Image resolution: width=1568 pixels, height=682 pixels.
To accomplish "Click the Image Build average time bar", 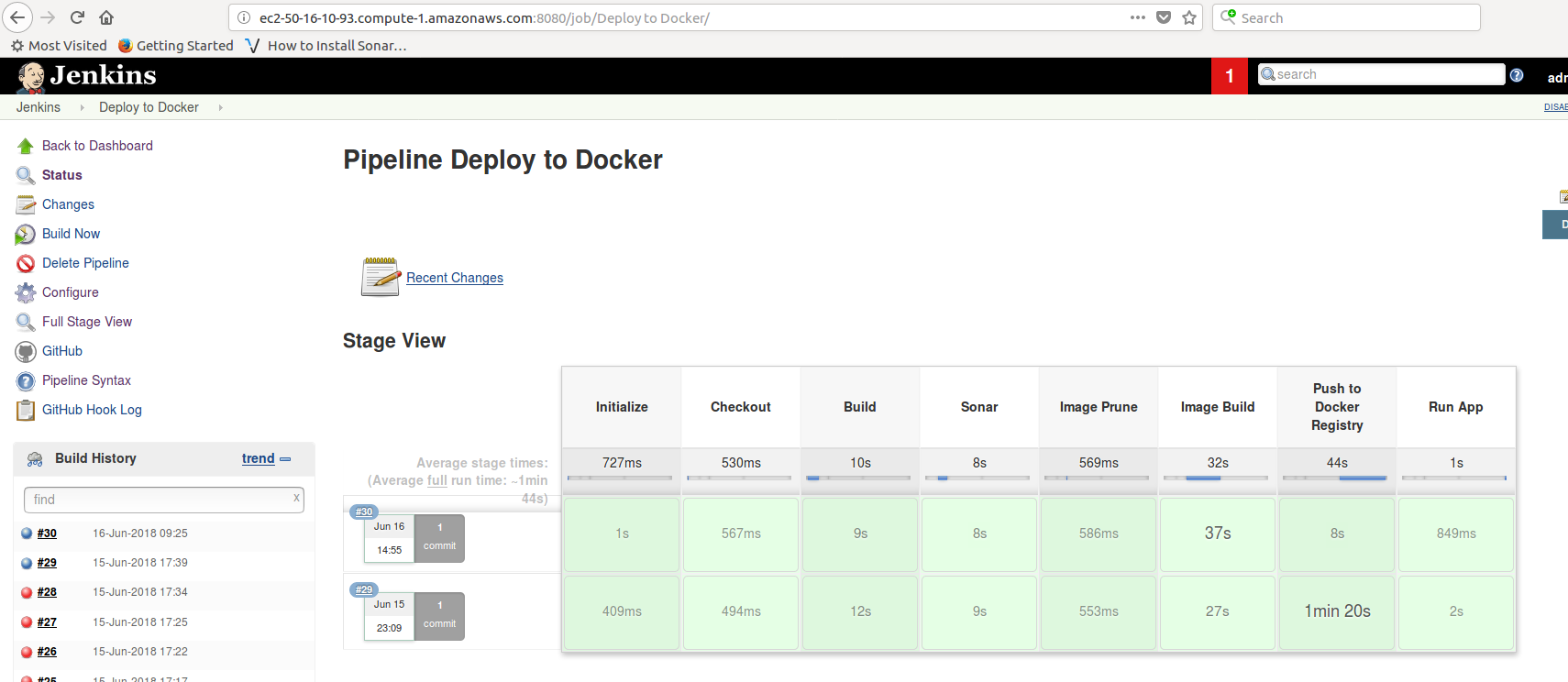I will 1216,478.
